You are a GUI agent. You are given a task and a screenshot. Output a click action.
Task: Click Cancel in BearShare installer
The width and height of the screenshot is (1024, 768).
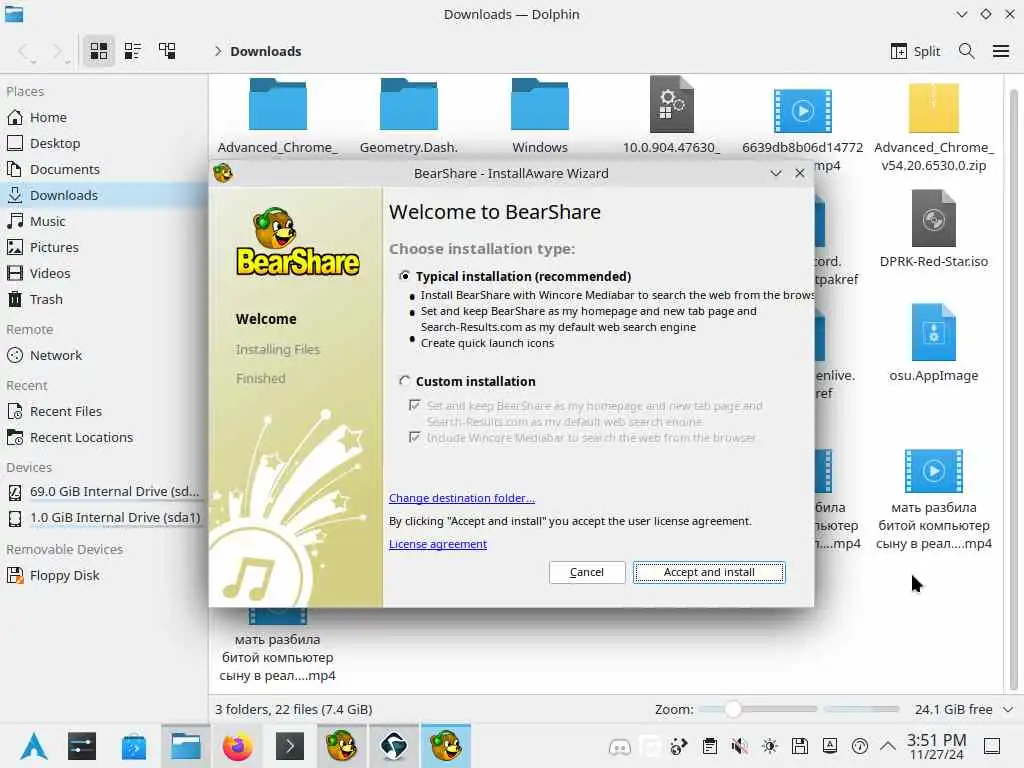pos(587,572)
